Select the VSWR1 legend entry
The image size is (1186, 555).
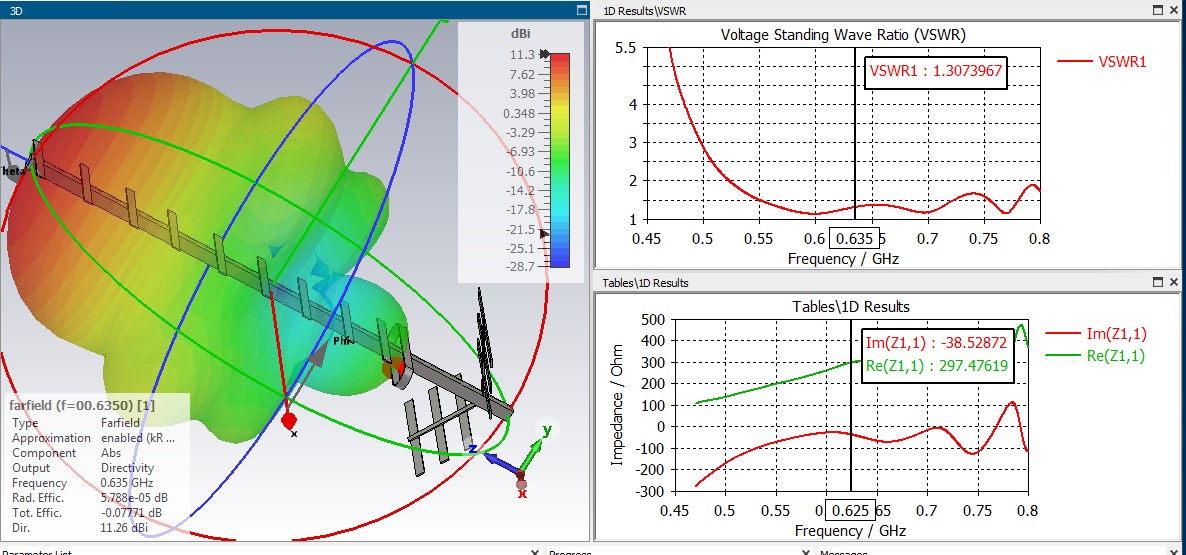click(x=1096, y=62)
